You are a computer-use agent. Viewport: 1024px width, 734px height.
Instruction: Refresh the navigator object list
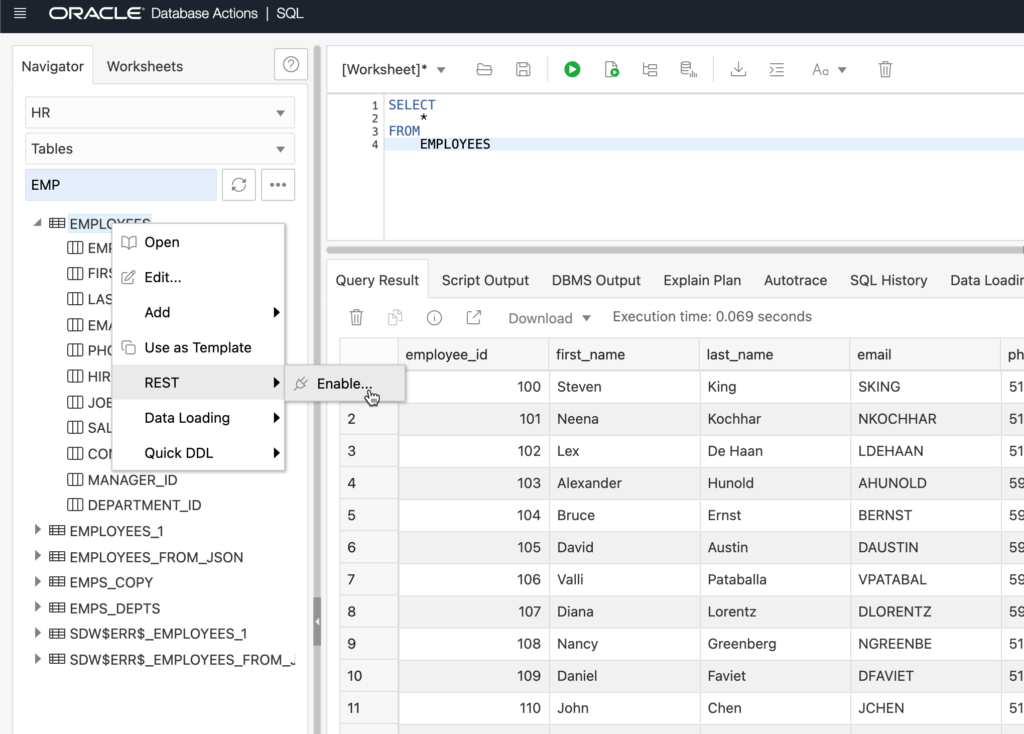239,185
